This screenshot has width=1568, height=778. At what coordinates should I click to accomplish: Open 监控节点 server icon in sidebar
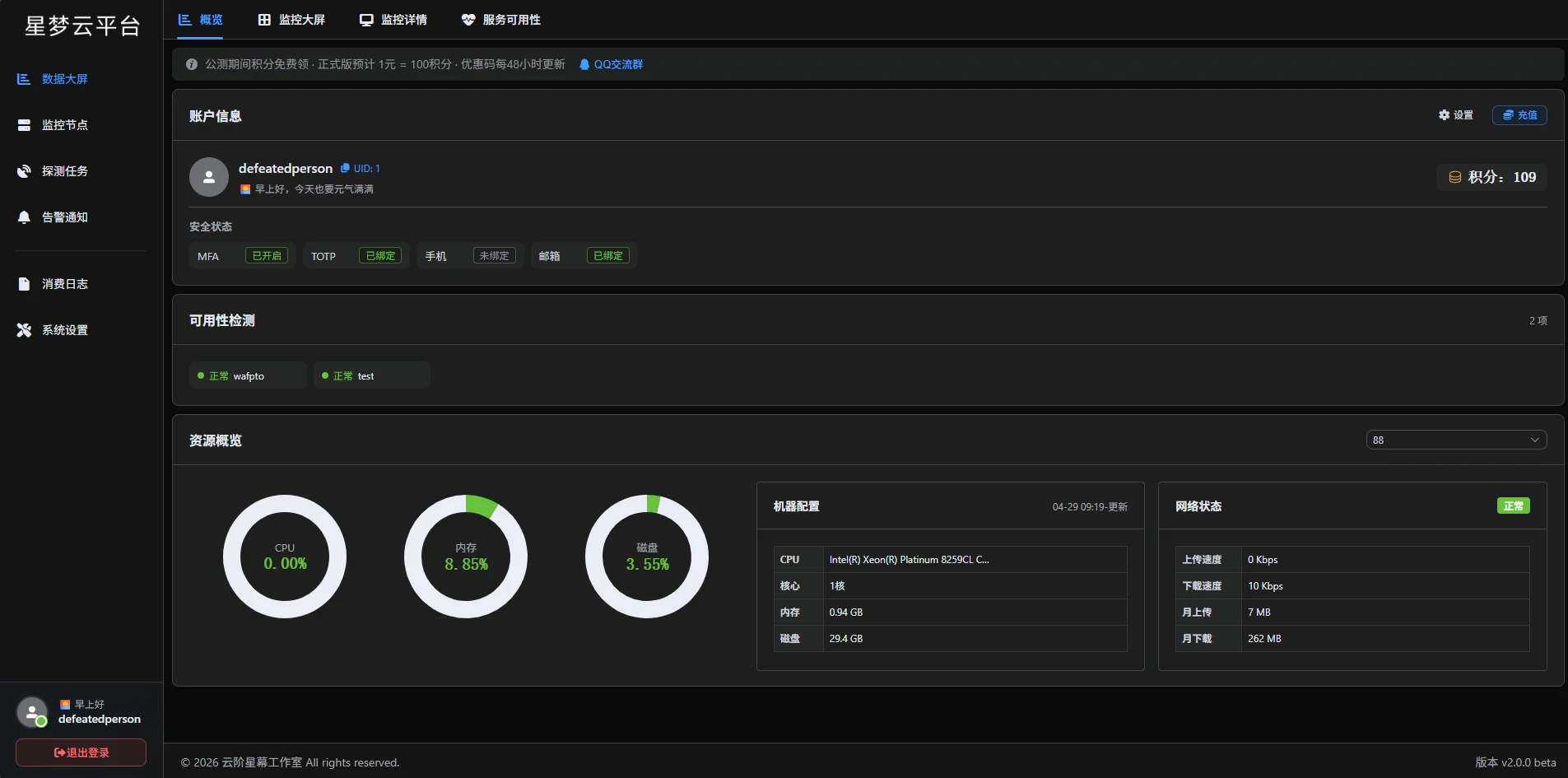tap(24, 125)
